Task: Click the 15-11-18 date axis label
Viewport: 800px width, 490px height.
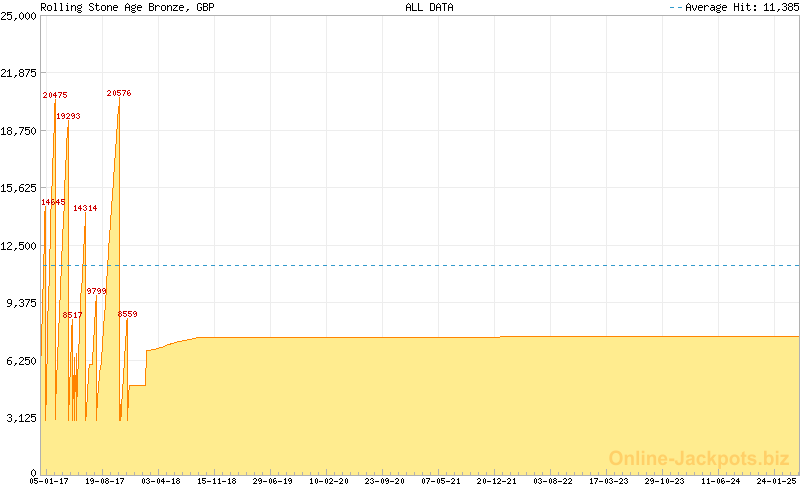Action: tap(217, 481)
